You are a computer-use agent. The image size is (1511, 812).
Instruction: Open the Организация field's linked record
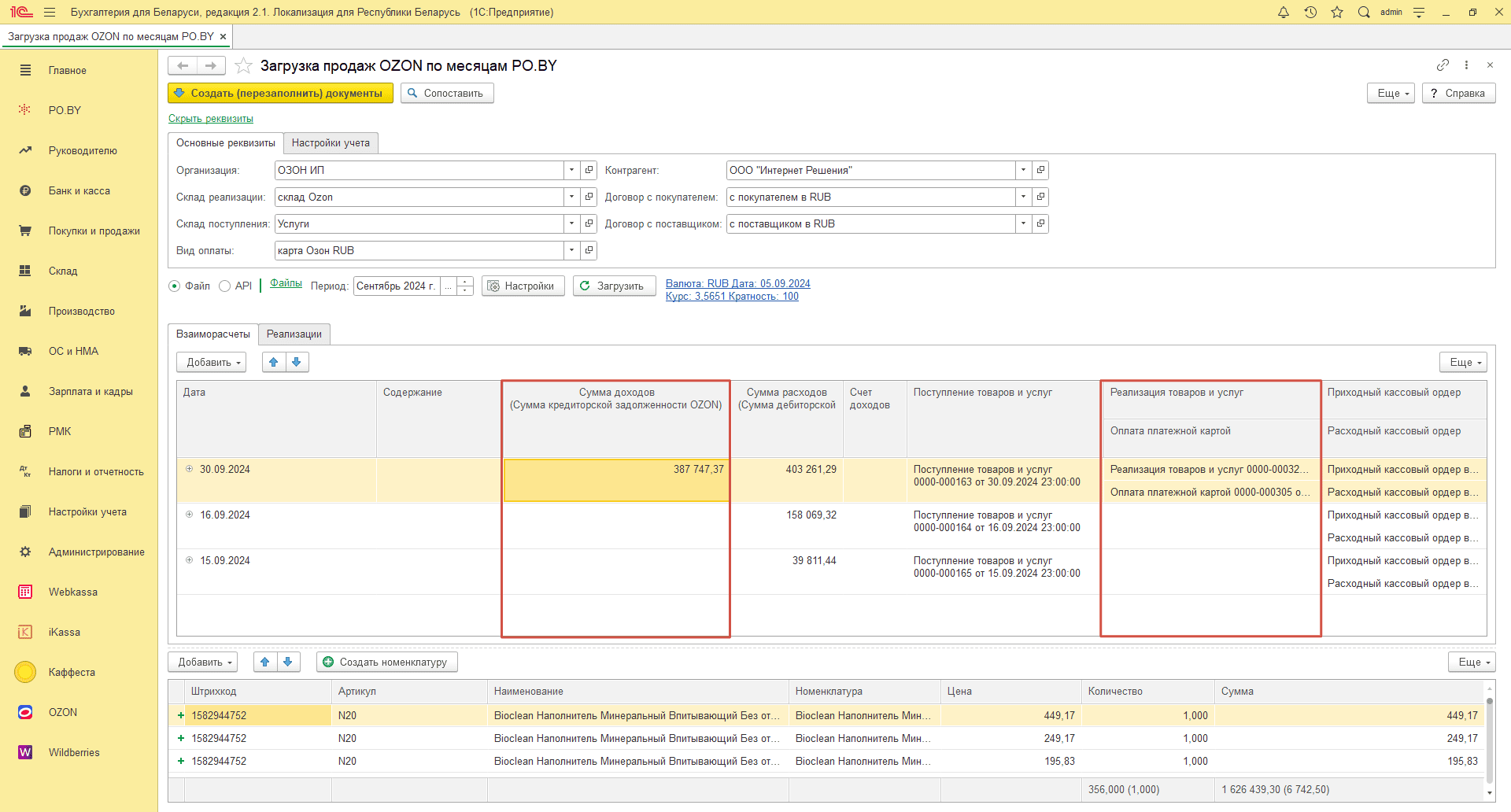coord(589,170)
